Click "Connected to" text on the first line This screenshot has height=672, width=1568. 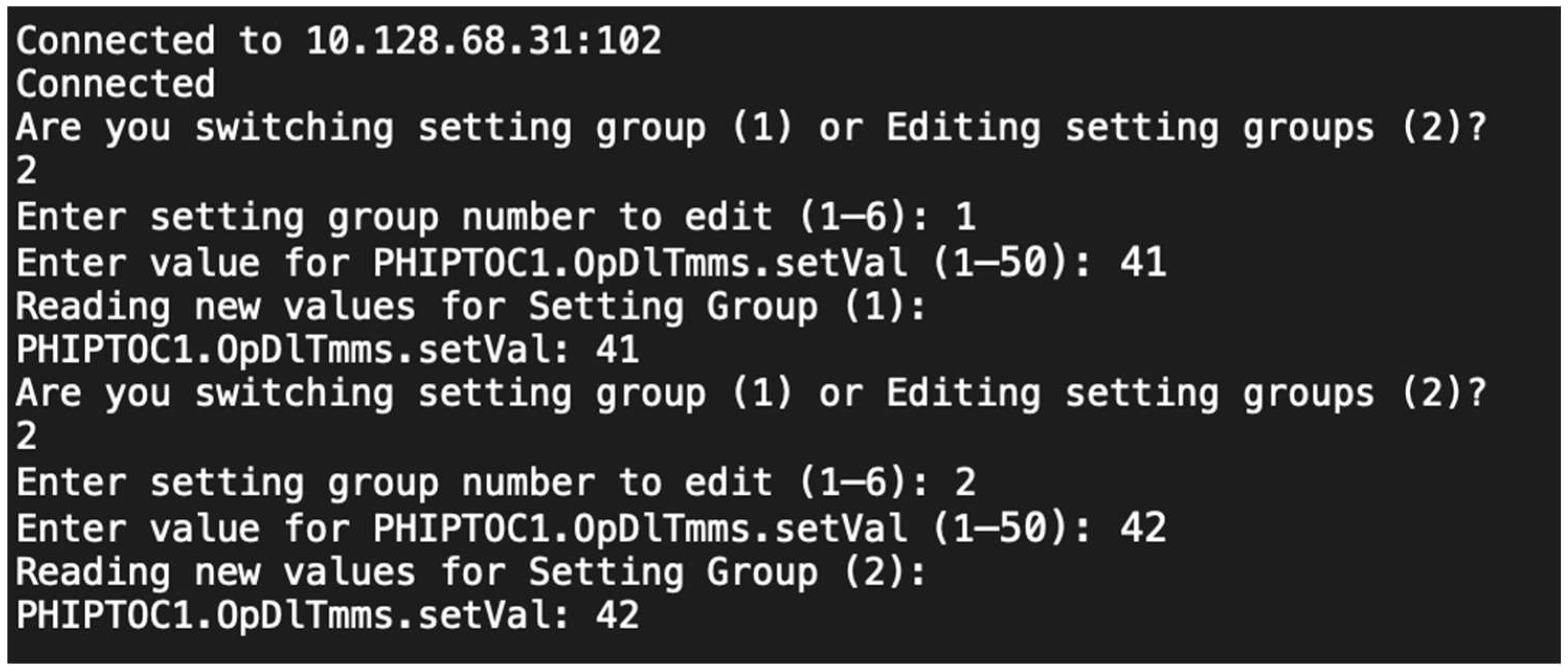click(x=149, y=41)
